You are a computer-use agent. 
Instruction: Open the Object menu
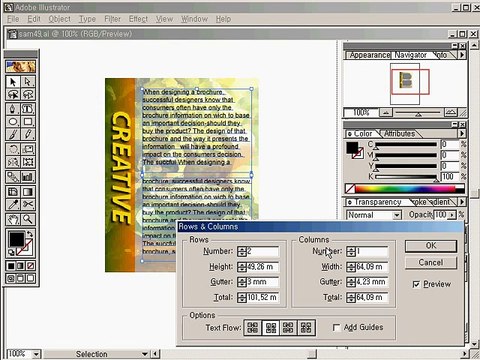(x=59, y=19)
